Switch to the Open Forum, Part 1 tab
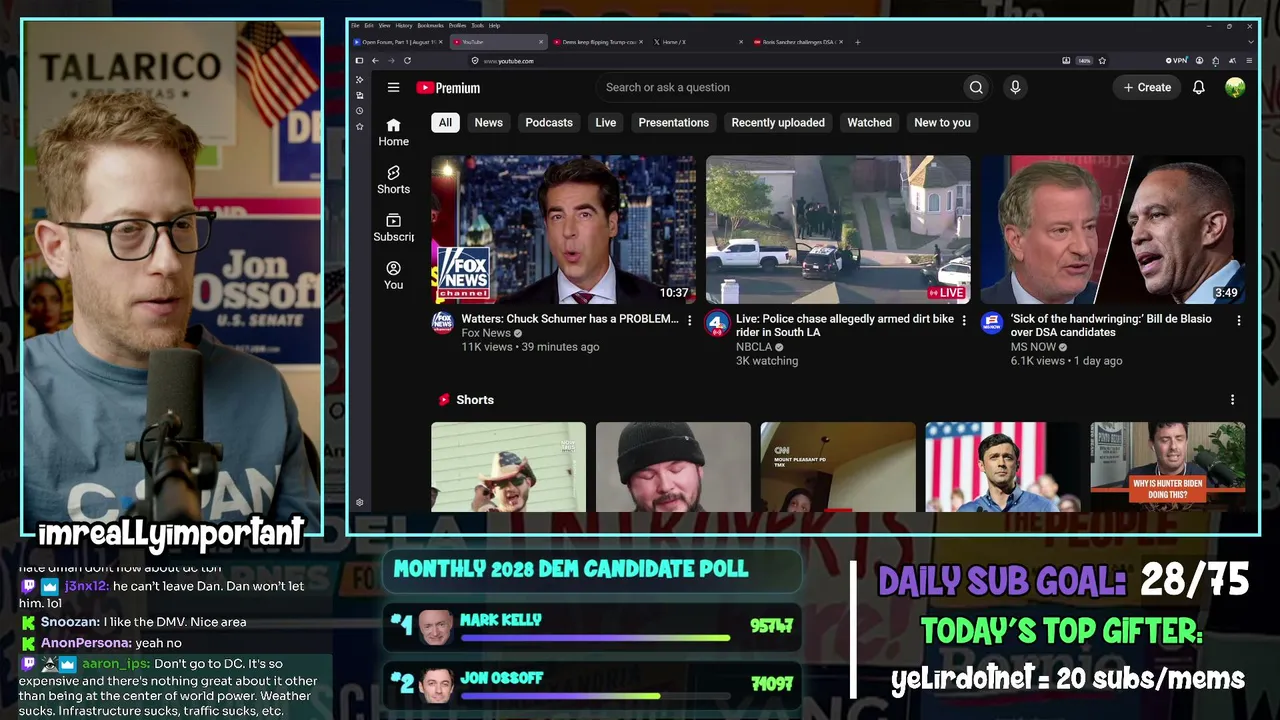1280x720 pixels. (399, 42)
